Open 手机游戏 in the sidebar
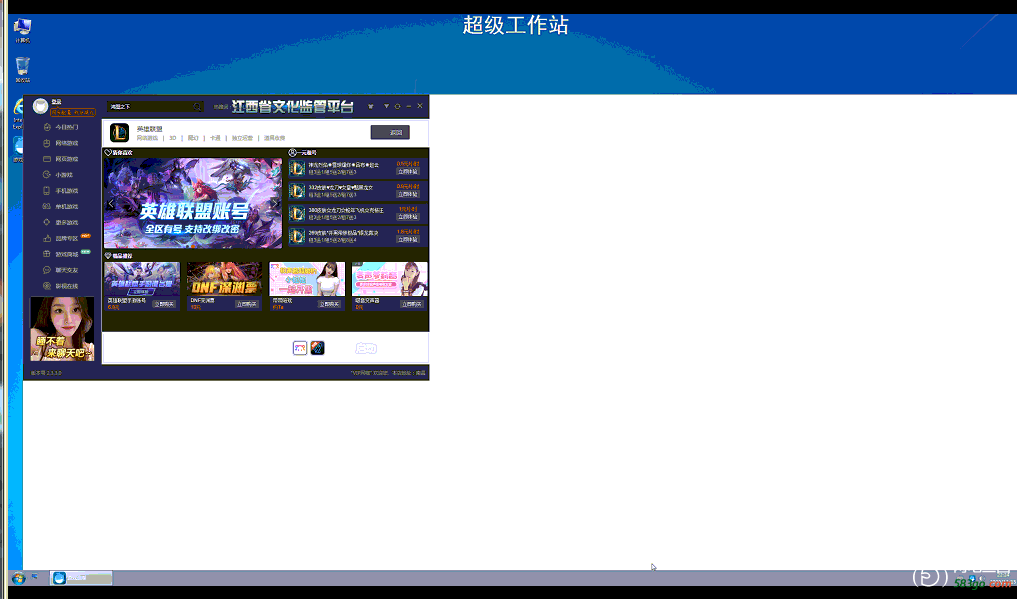Viewport: 1017px width, 599px height. [x=66, y=191]
